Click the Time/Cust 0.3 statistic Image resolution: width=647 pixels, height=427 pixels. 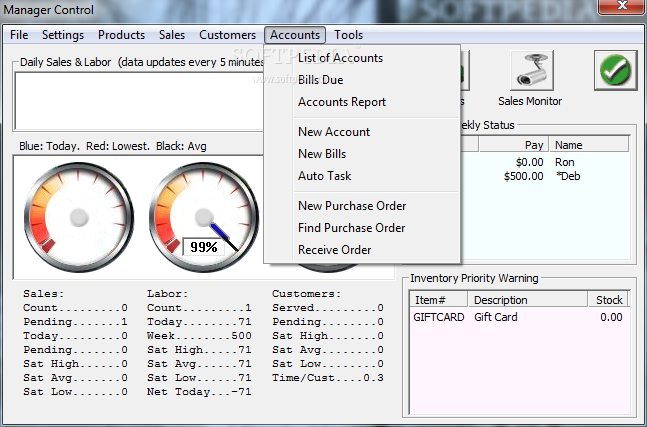coord(328,378)
